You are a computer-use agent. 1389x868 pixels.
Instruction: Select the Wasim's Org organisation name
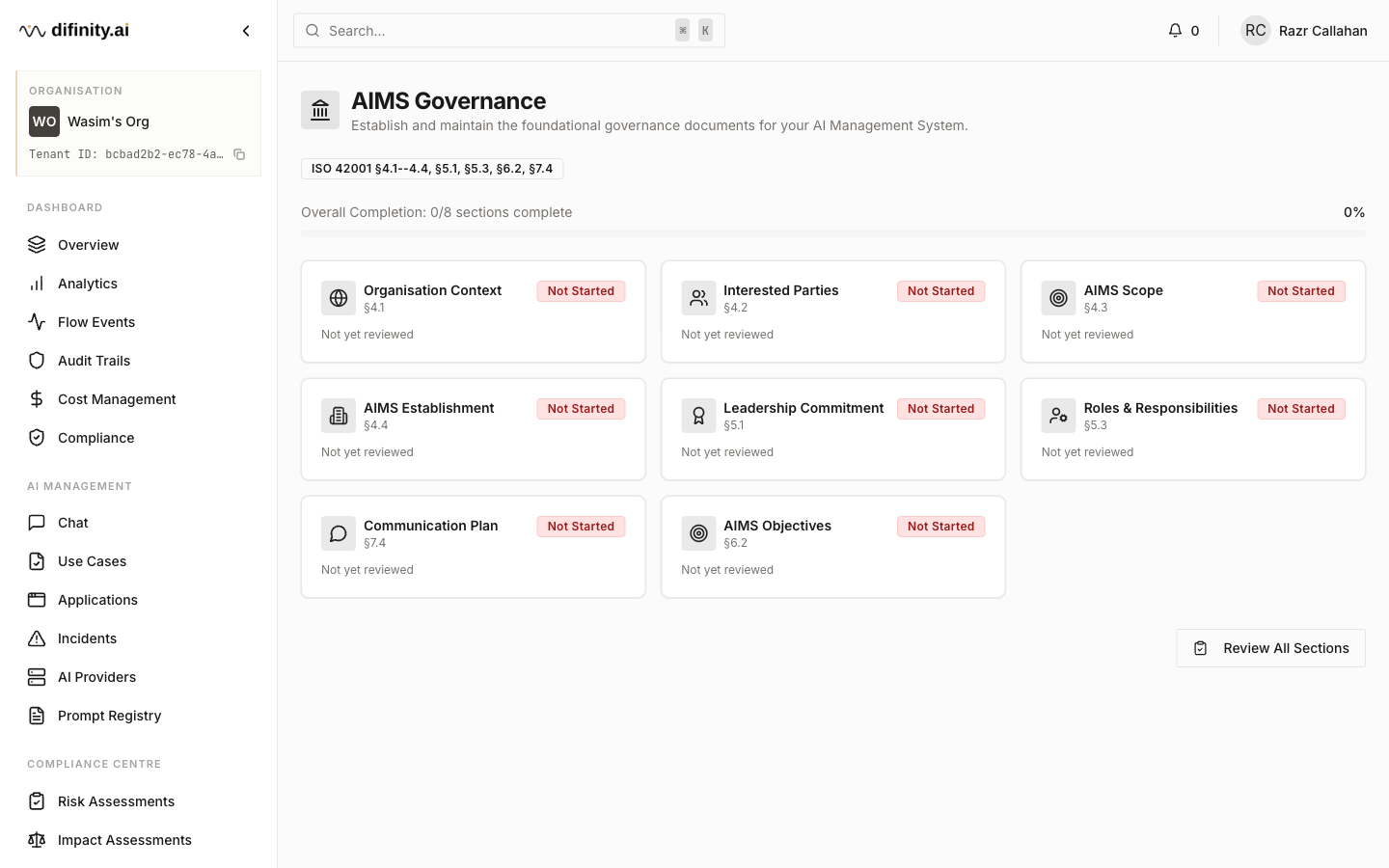pyautogui.click(x=108, y=122)
